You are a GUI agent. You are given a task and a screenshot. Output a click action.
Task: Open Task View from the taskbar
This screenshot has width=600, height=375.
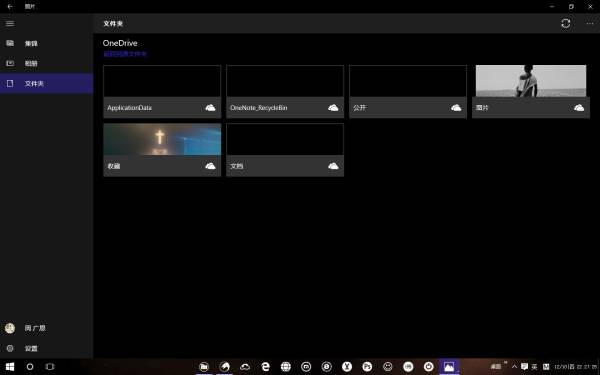(50, 367)
